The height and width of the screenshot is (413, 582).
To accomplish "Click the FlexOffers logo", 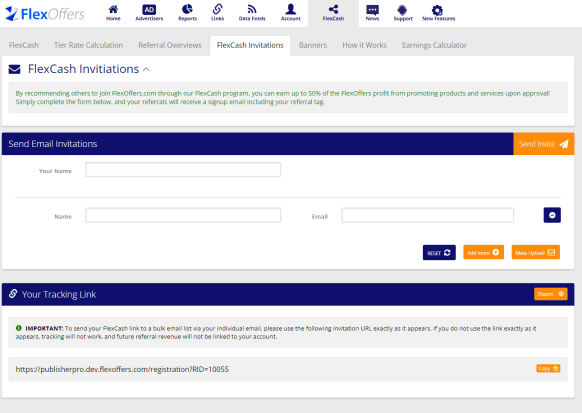I will [45, 14].
